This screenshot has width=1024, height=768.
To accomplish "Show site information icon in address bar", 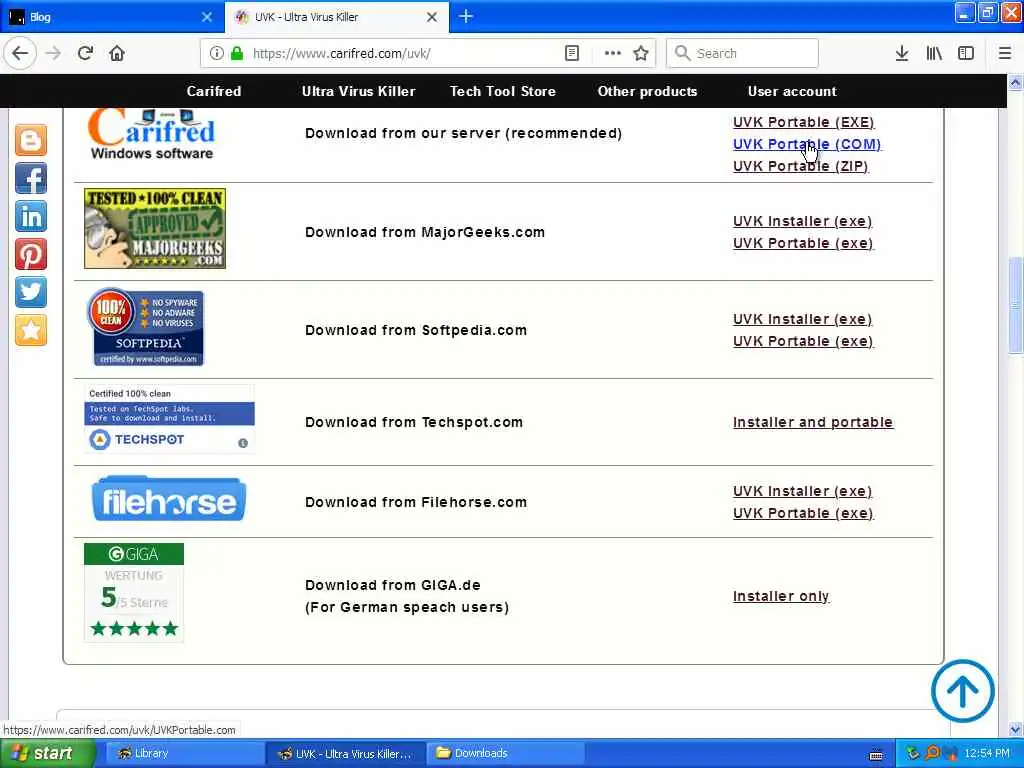I will pos(217,54).
